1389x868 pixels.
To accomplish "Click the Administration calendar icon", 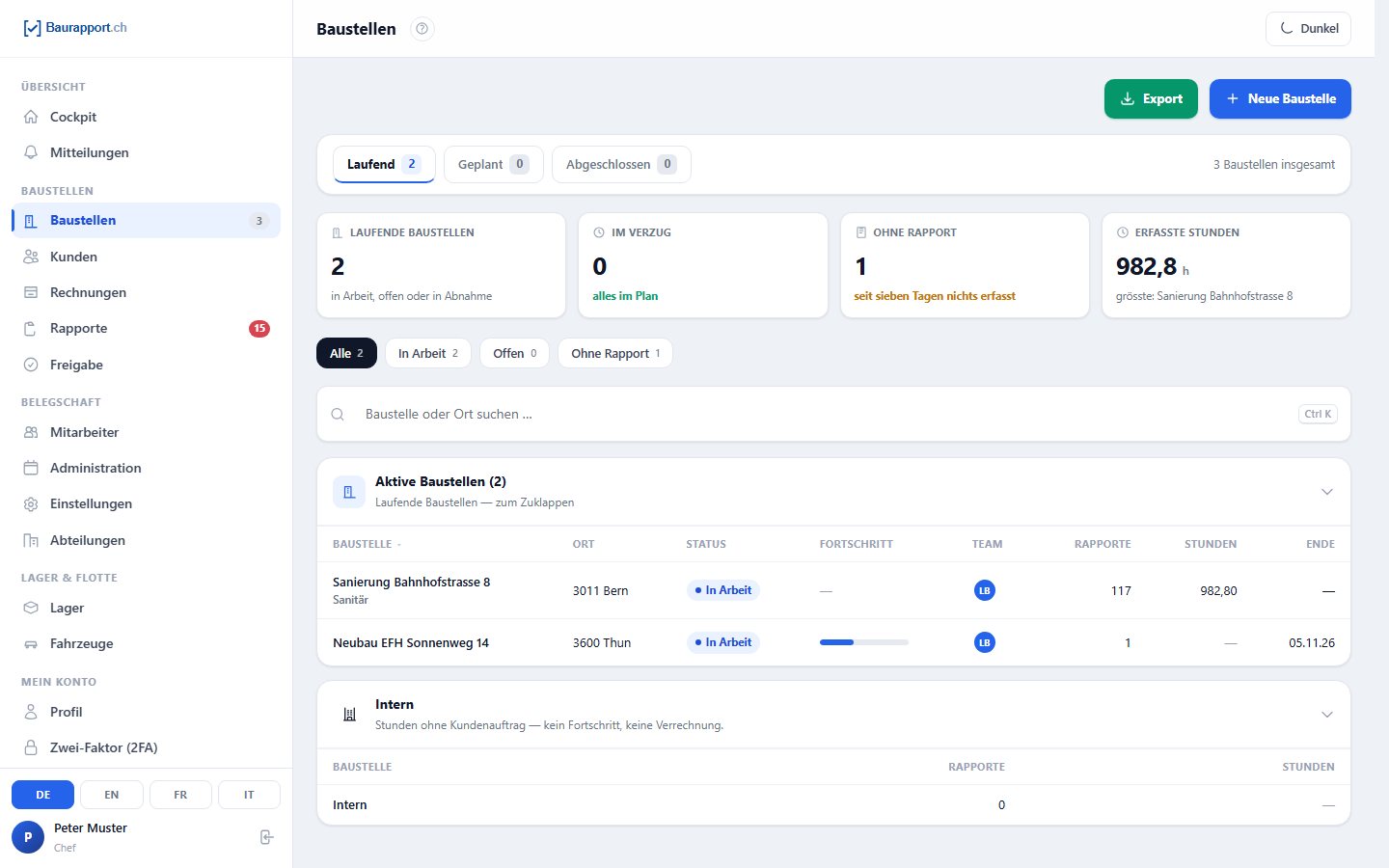I will (31, 468).
